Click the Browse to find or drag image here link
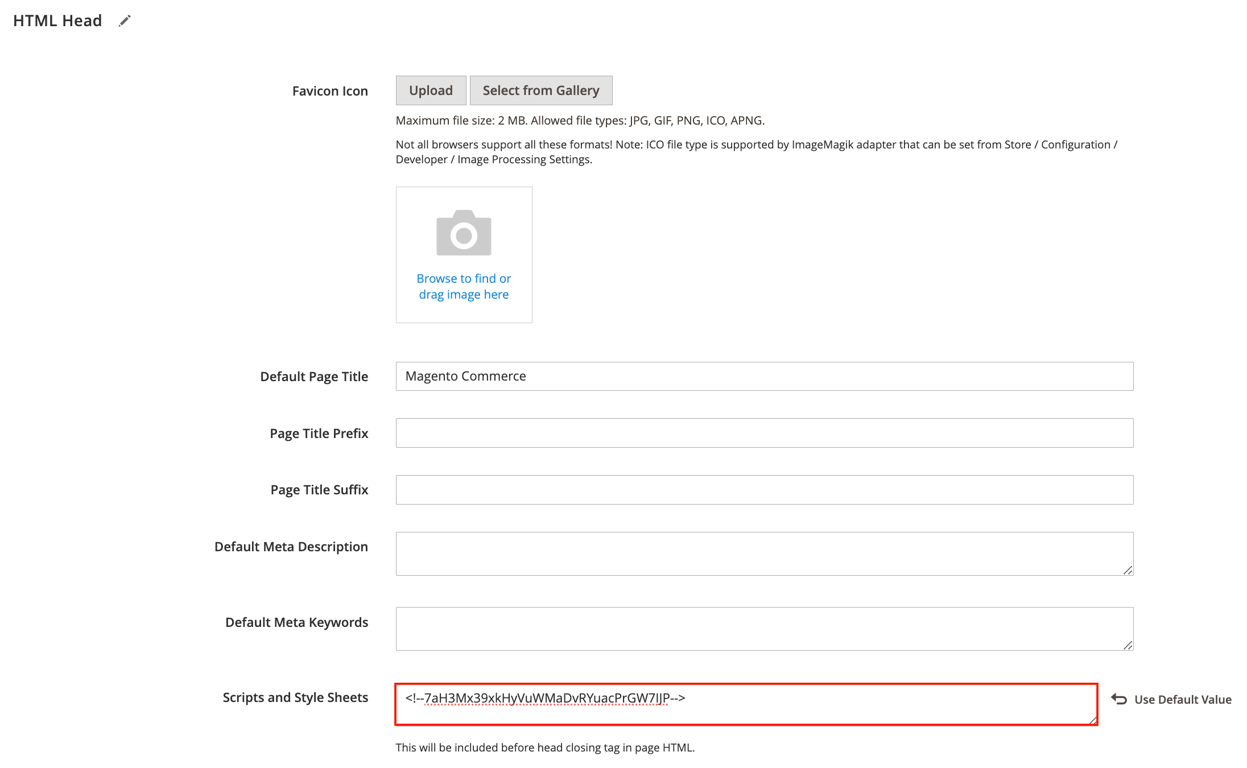 pyautogui.click(x=463, y=286)
